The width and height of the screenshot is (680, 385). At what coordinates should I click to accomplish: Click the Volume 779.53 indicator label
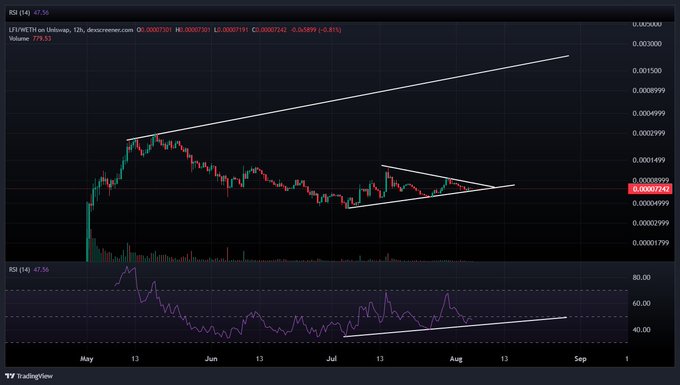coord(30,39)
